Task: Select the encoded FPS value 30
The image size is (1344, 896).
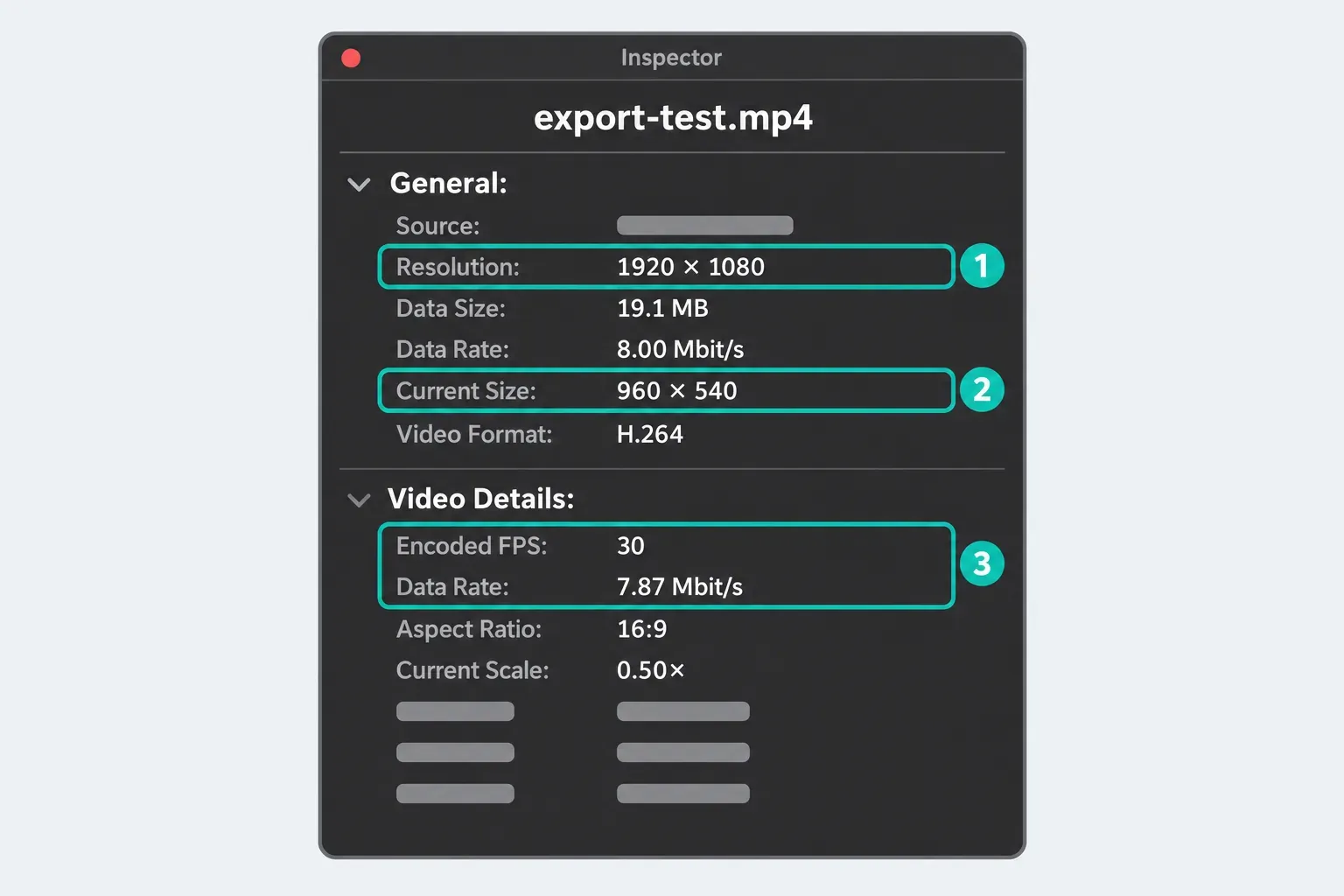Action: tap(630, 545)
